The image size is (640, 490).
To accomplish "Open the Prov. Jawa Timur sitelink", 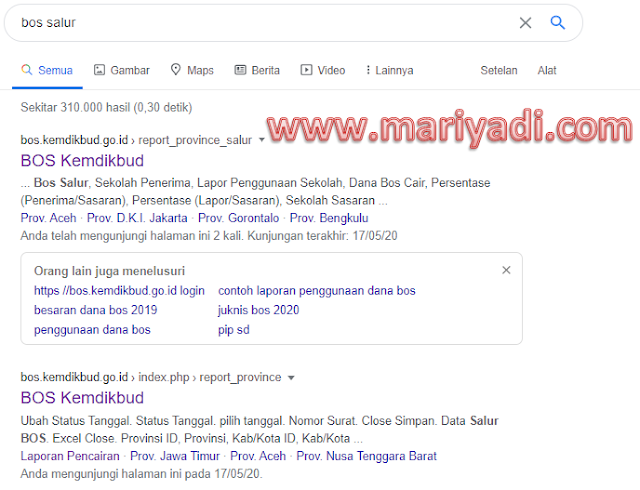I will [175, 456].
